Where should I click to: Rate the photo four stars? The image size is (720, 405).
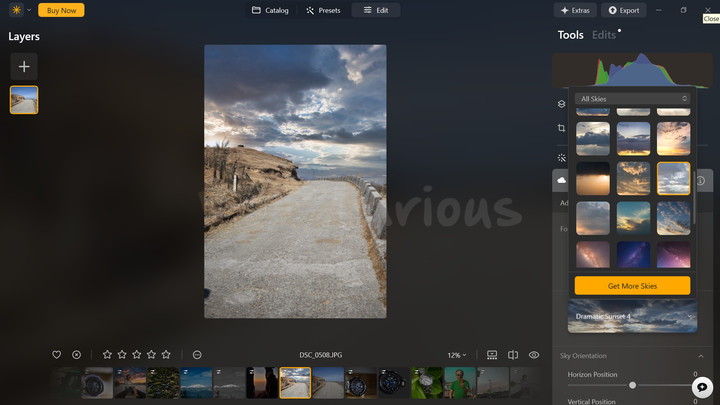coord(151,354)
